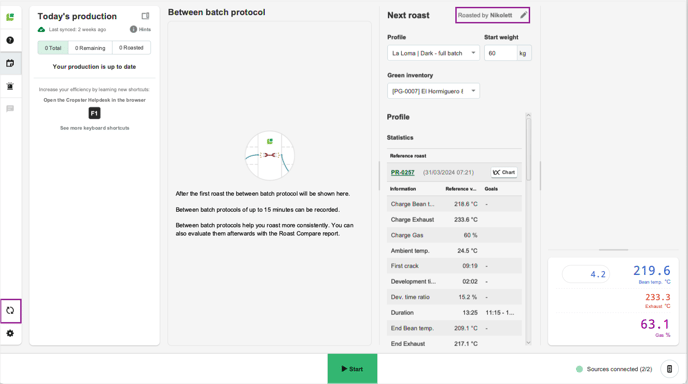The height and width of the screenshot is (384, 688).
Task: Click the sync refresh icon in sidebar
Action: point(10,311)
